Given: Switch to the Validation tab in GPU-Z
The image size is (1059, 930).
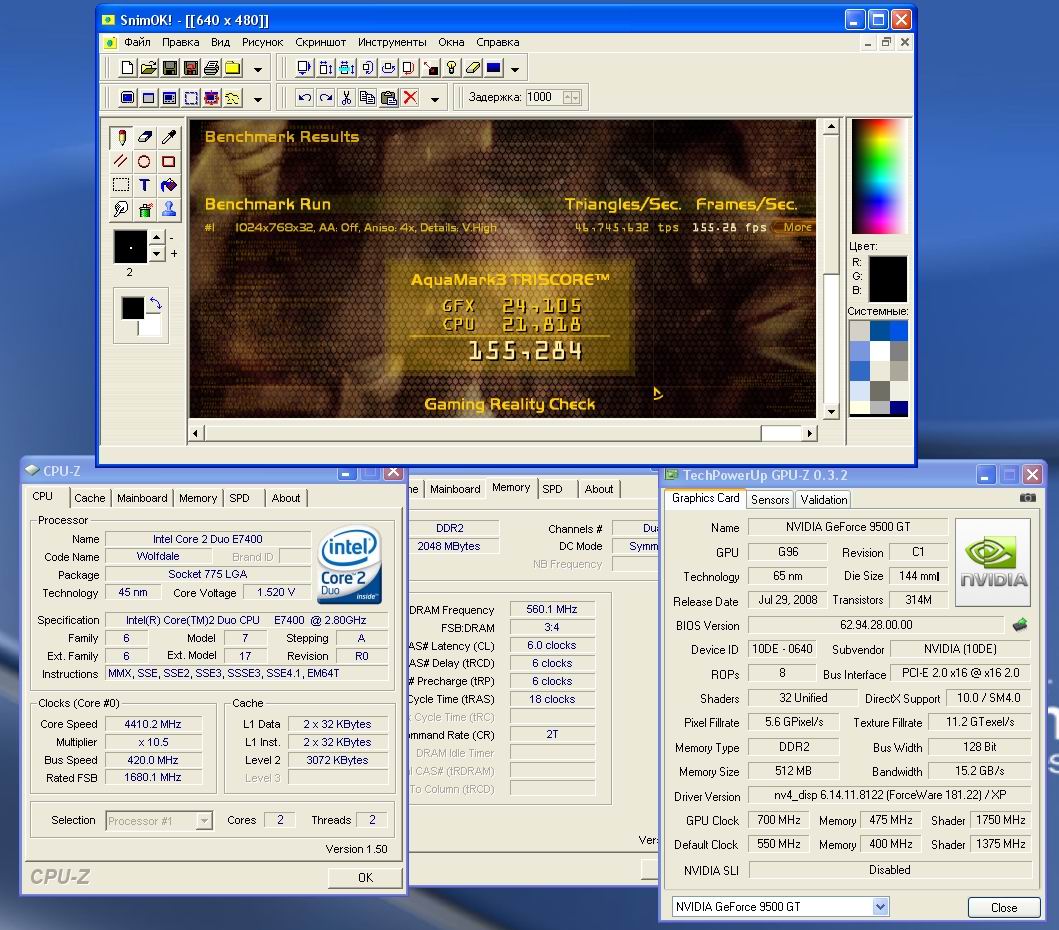Looking at the screenshot, I should [x=823, y=499].
